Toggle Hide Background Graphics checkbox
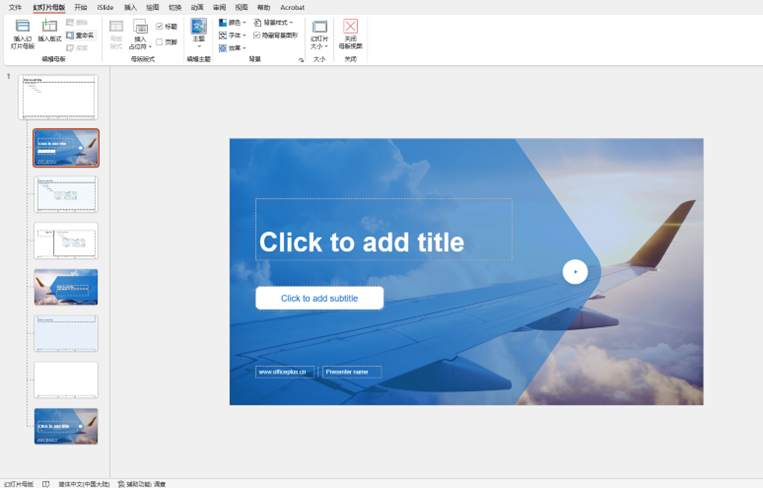Image resolution: width=763 pixels, height=488 pixels. tap(275, 35)
